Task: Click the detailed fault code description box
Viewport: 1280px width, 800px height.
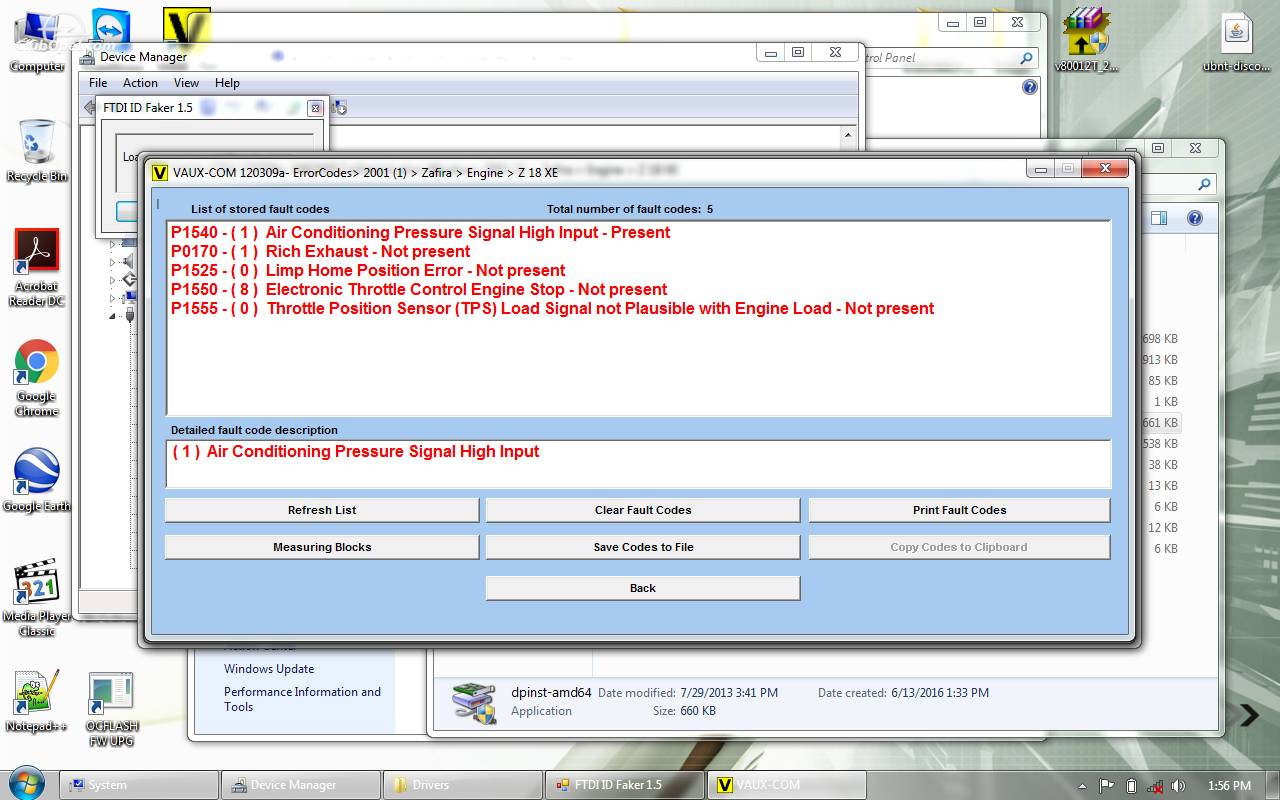Action: coord(638,463)
